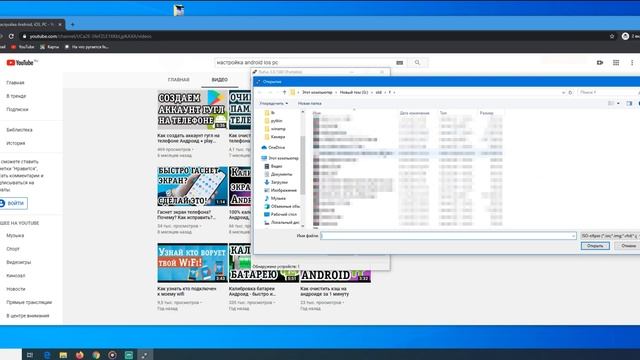640x360 pixels.
Task: Open the video title 'Как очистить кэш на андроиде'
Action: pos(324,291)
